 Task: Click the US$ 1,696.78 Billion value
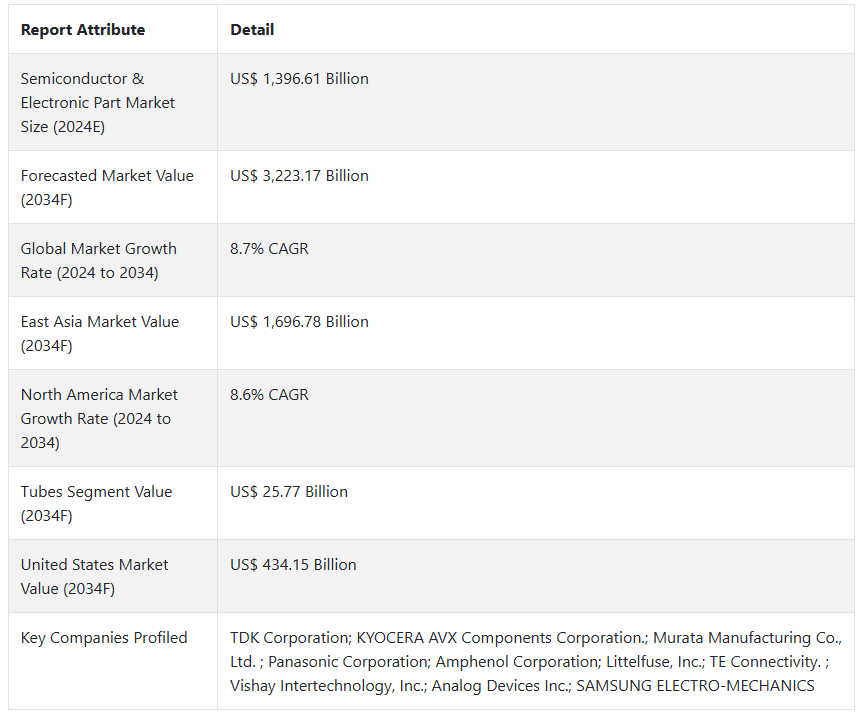(299, 322)
